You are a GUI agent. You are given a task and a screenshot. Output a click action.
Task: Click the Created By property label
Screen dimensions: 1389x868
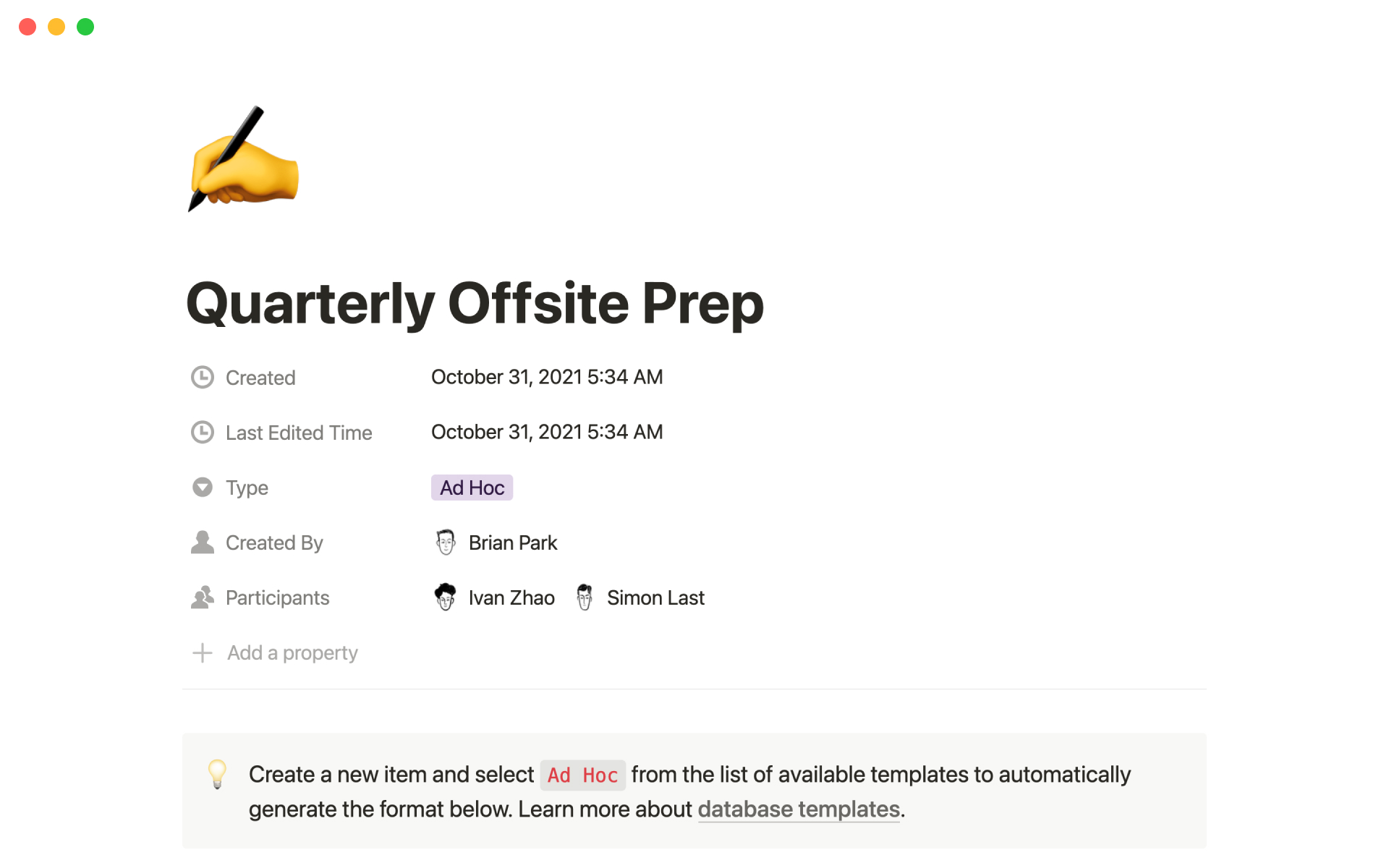[274, 542]
